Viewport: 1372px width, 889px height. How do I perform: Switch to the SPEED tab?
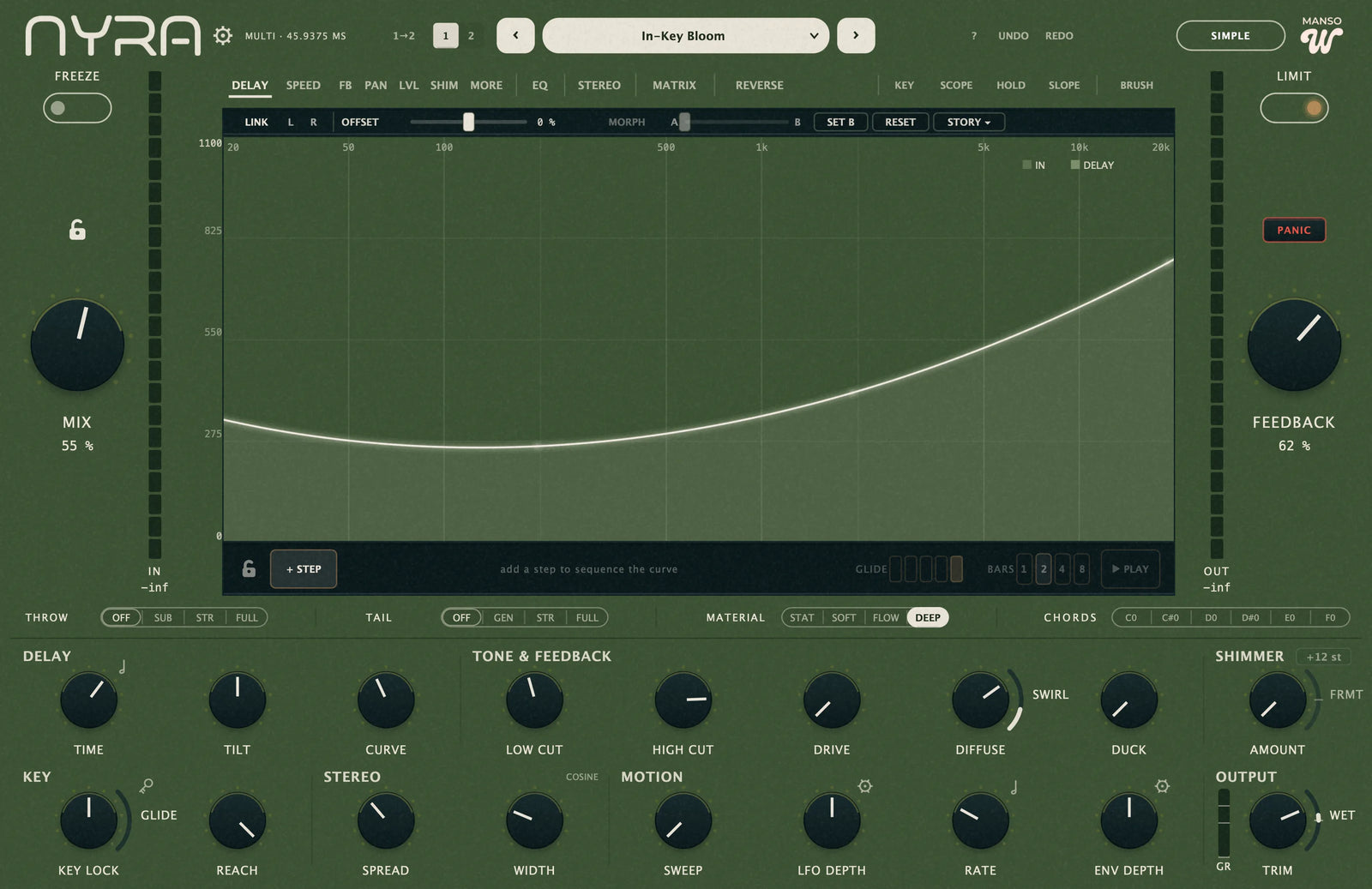[303, 85]
